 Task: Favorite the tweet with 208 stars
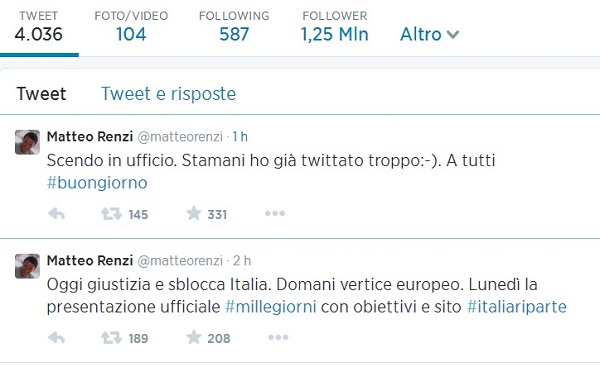pos(194,337)
